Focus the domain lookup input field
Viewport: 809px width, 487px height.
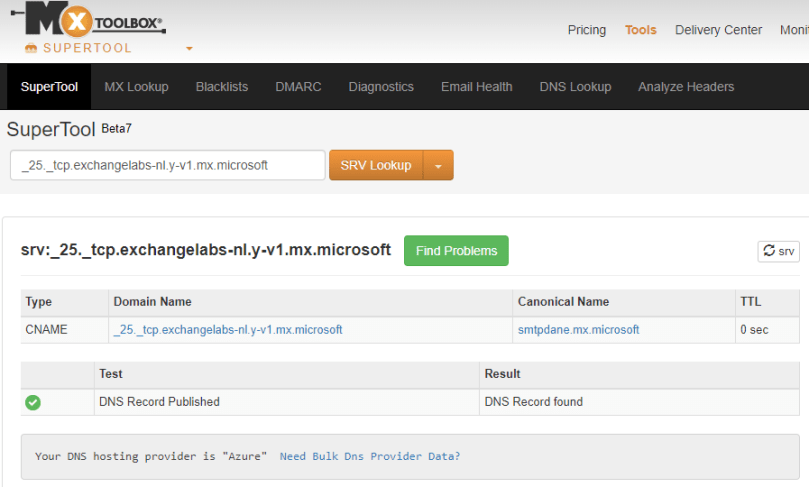(167, 166)
